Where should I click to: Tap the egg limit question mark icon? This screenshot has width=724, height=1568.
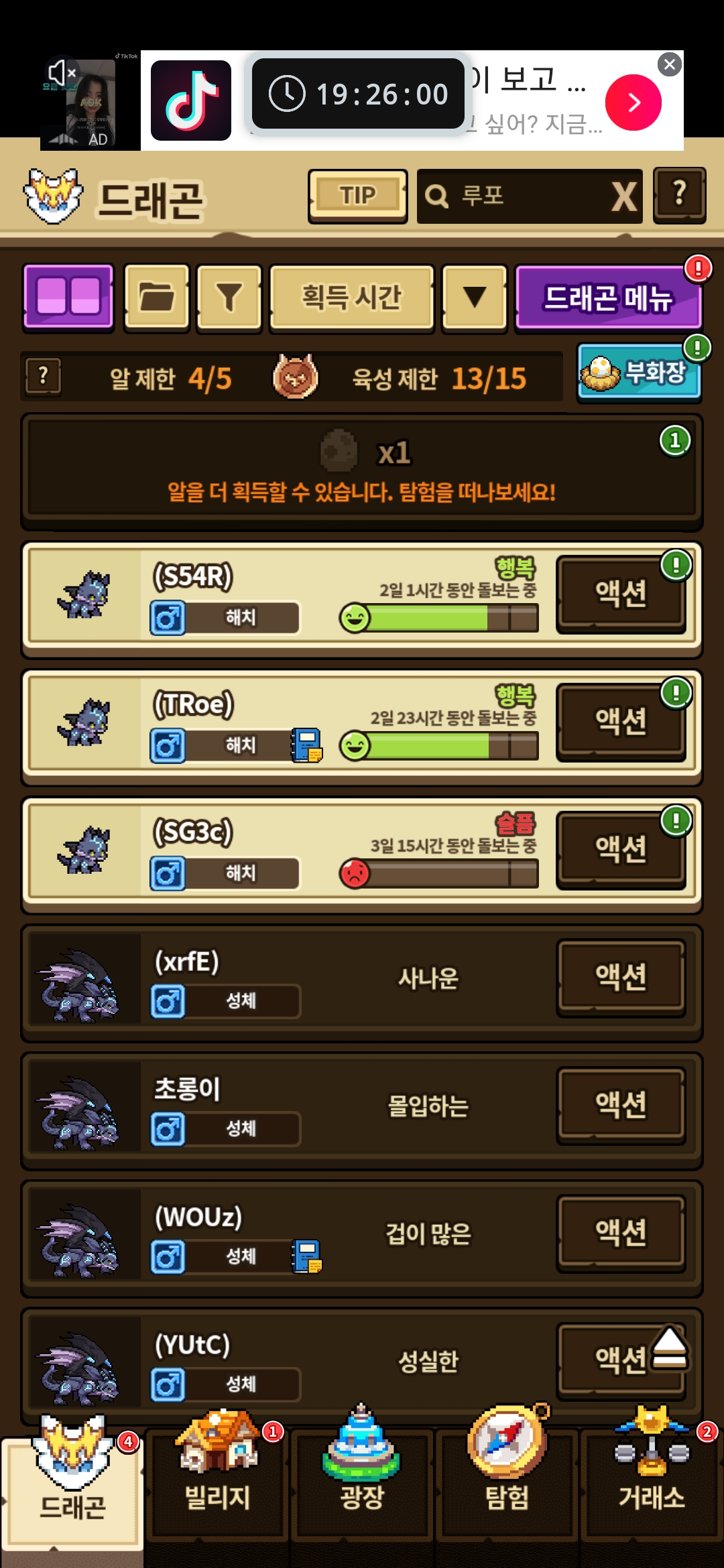44,377
